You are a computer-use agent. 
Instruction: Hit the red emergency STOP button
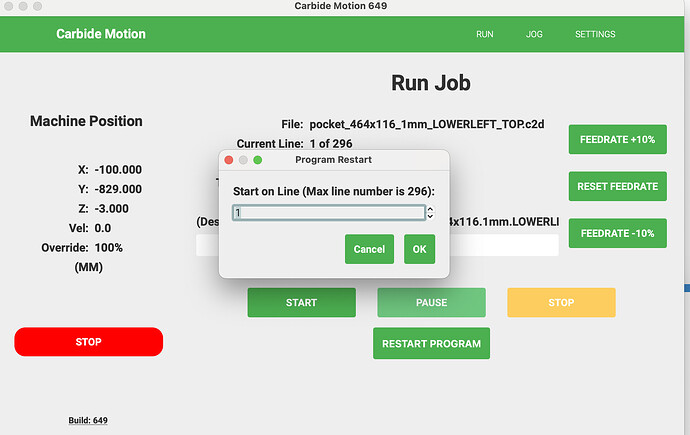(88, 342)
